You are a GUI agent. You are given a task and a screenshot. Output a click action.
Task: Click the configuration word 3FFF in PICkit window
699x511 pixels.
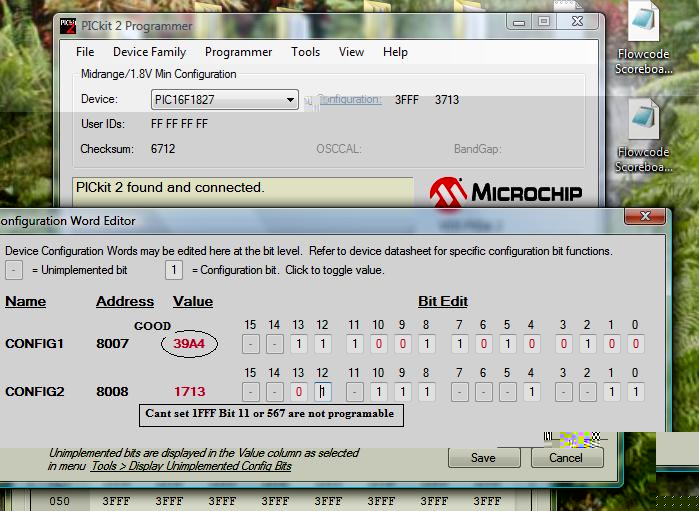407,99
